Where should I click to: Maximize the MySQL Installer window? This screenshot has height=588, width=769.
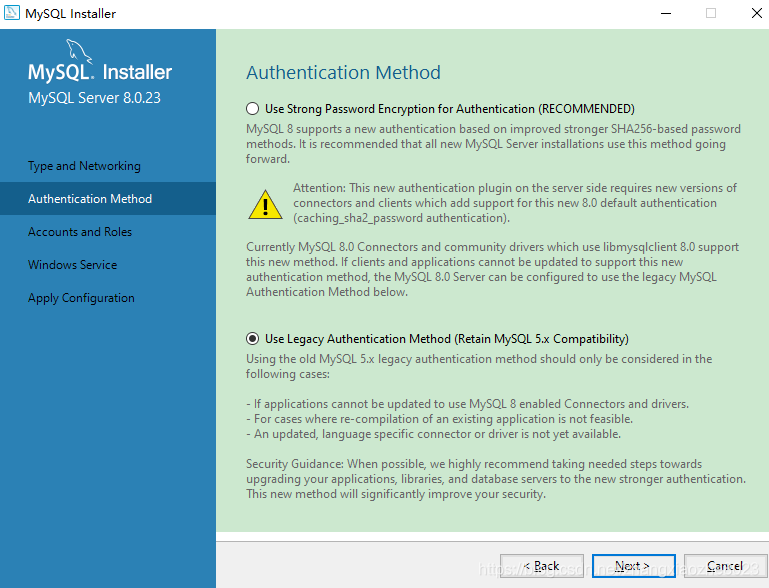pyautogui.click(x=711, y=13)
